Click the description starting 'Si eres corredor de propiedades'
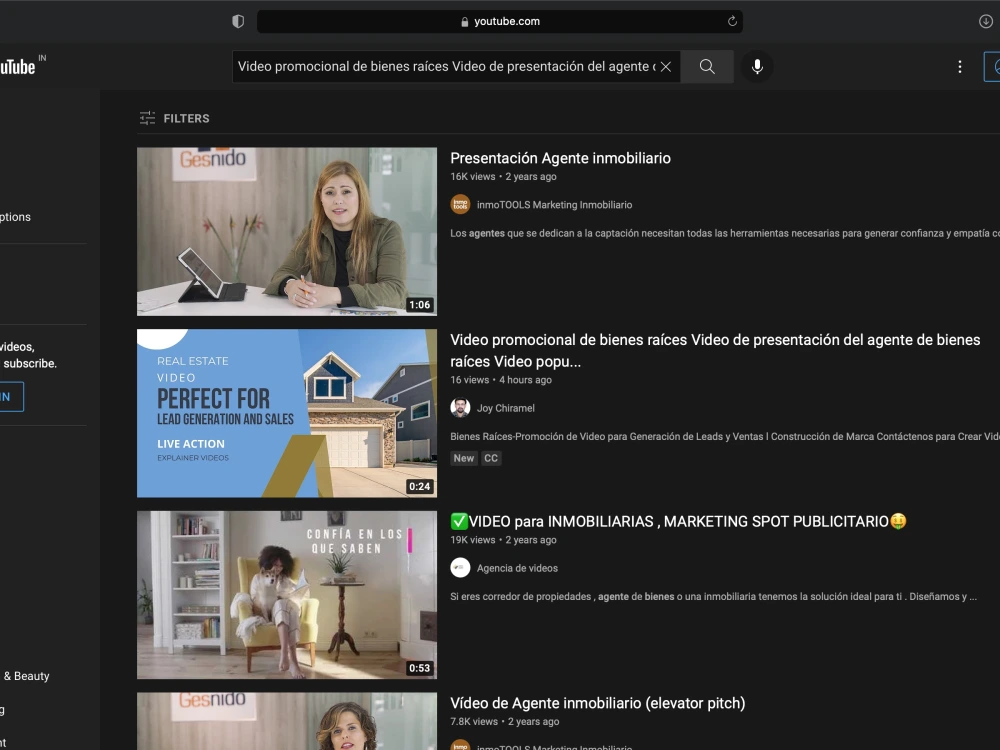This screenshot has width=1000, height=750. 713,597
